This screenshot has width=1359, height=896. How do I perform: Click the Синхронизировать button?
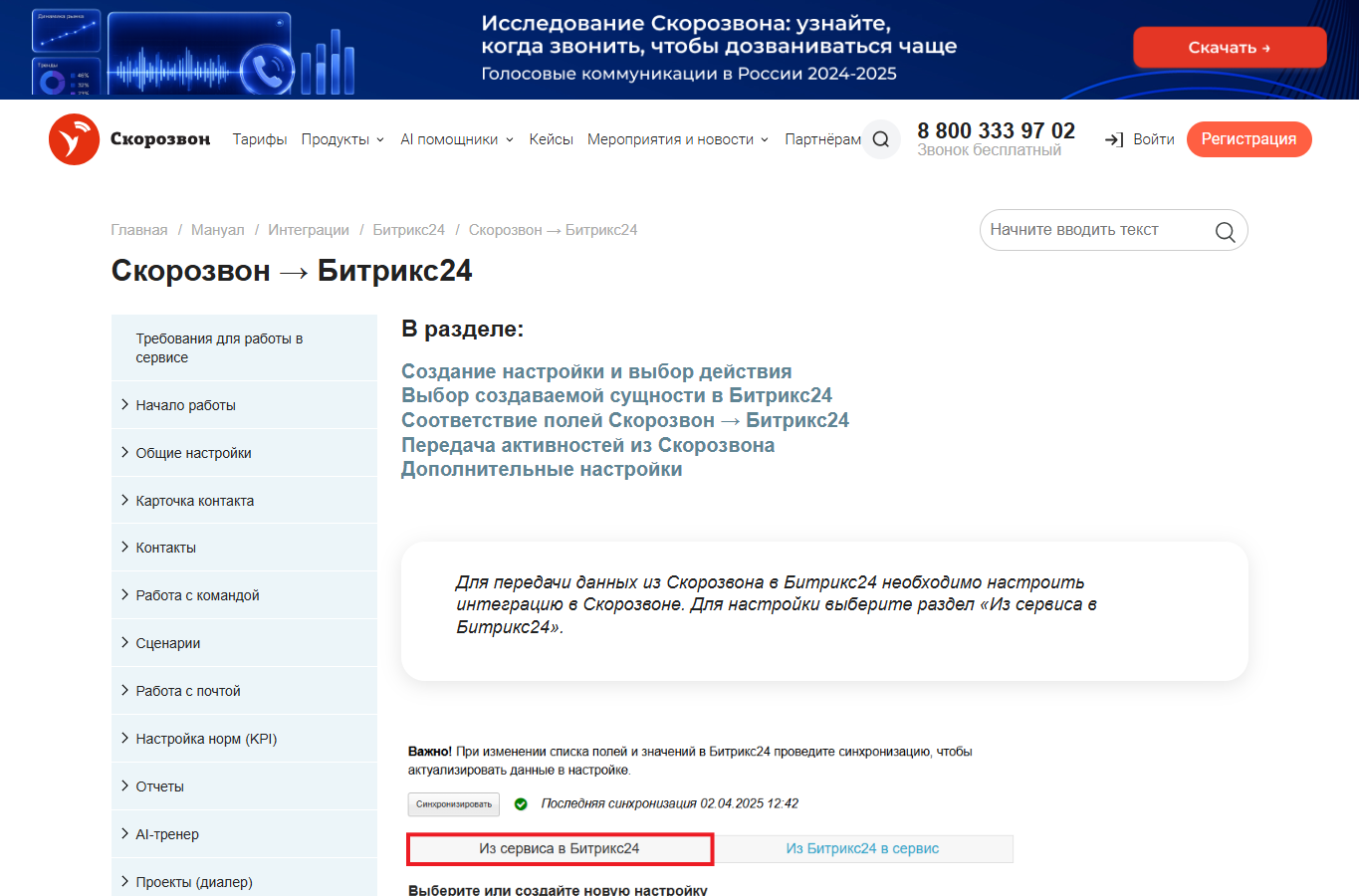tap(454, 804)
